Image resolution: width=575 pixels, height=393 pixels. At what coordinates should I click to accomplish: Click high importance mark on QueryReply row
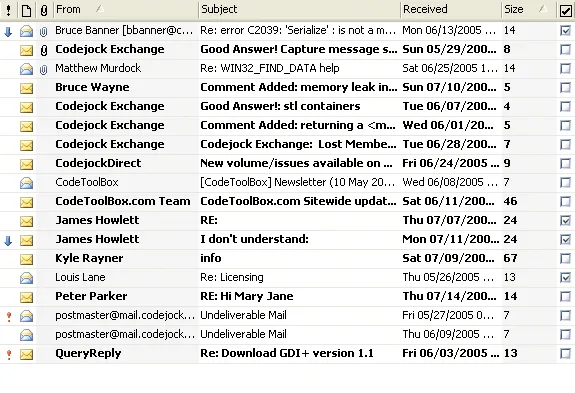[x=9, y=355]
